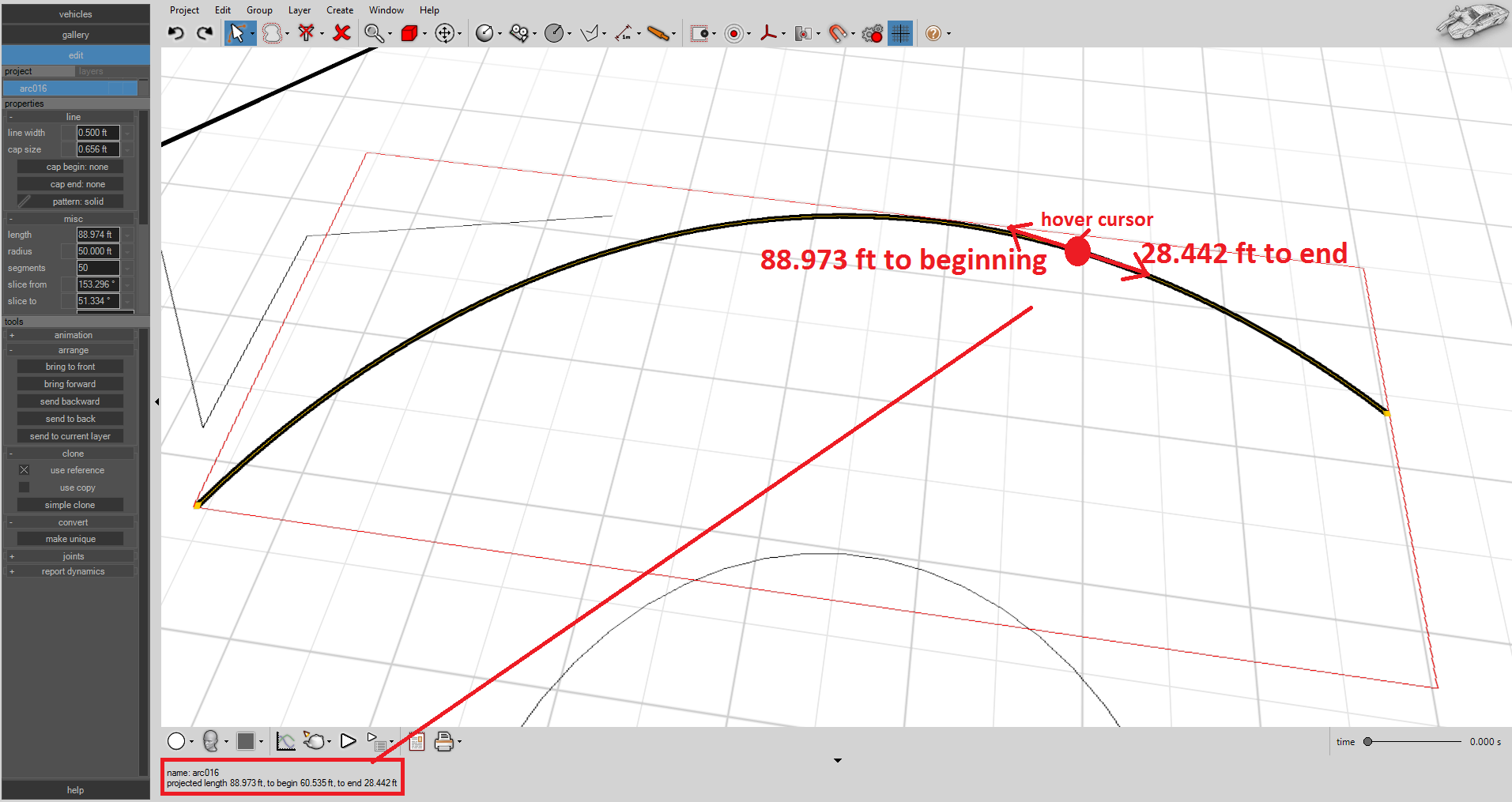Switch to the layers tab
Screen dimensions: 1512x802
91,71
